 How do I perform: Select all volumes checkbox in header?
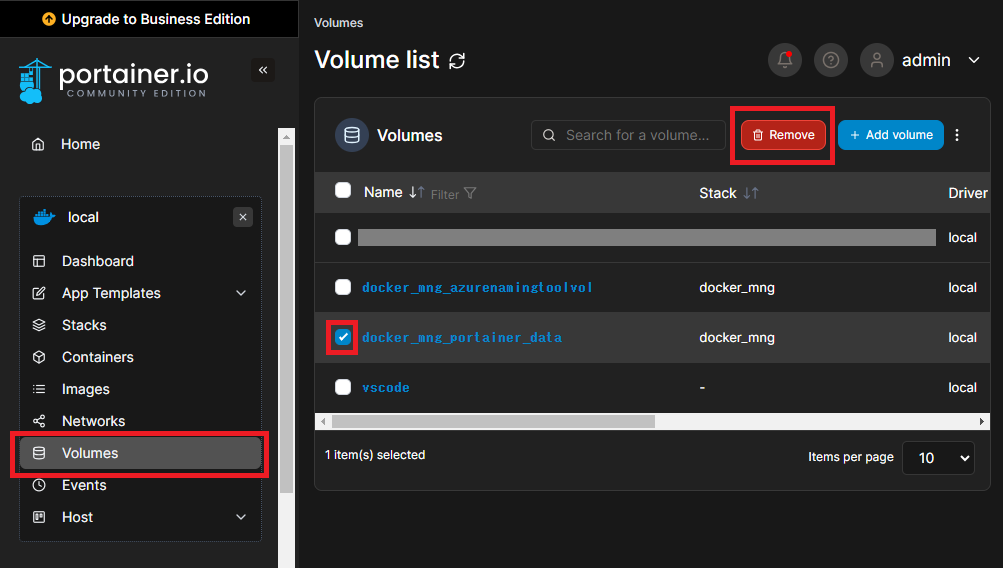click(343, 191)
